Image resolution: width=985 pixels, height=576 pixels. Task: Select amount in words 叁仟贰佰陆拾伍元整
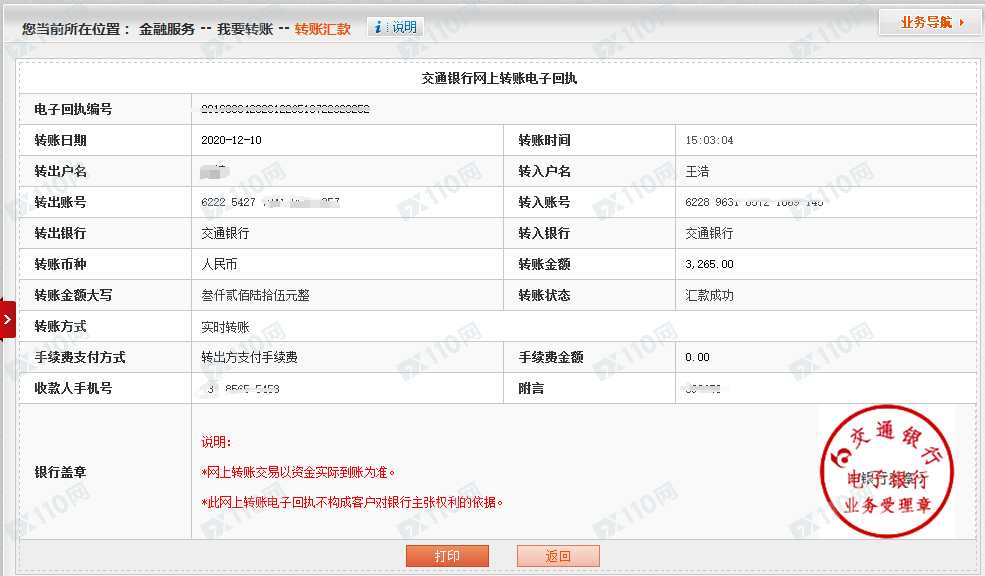click(x=255, y=295)
